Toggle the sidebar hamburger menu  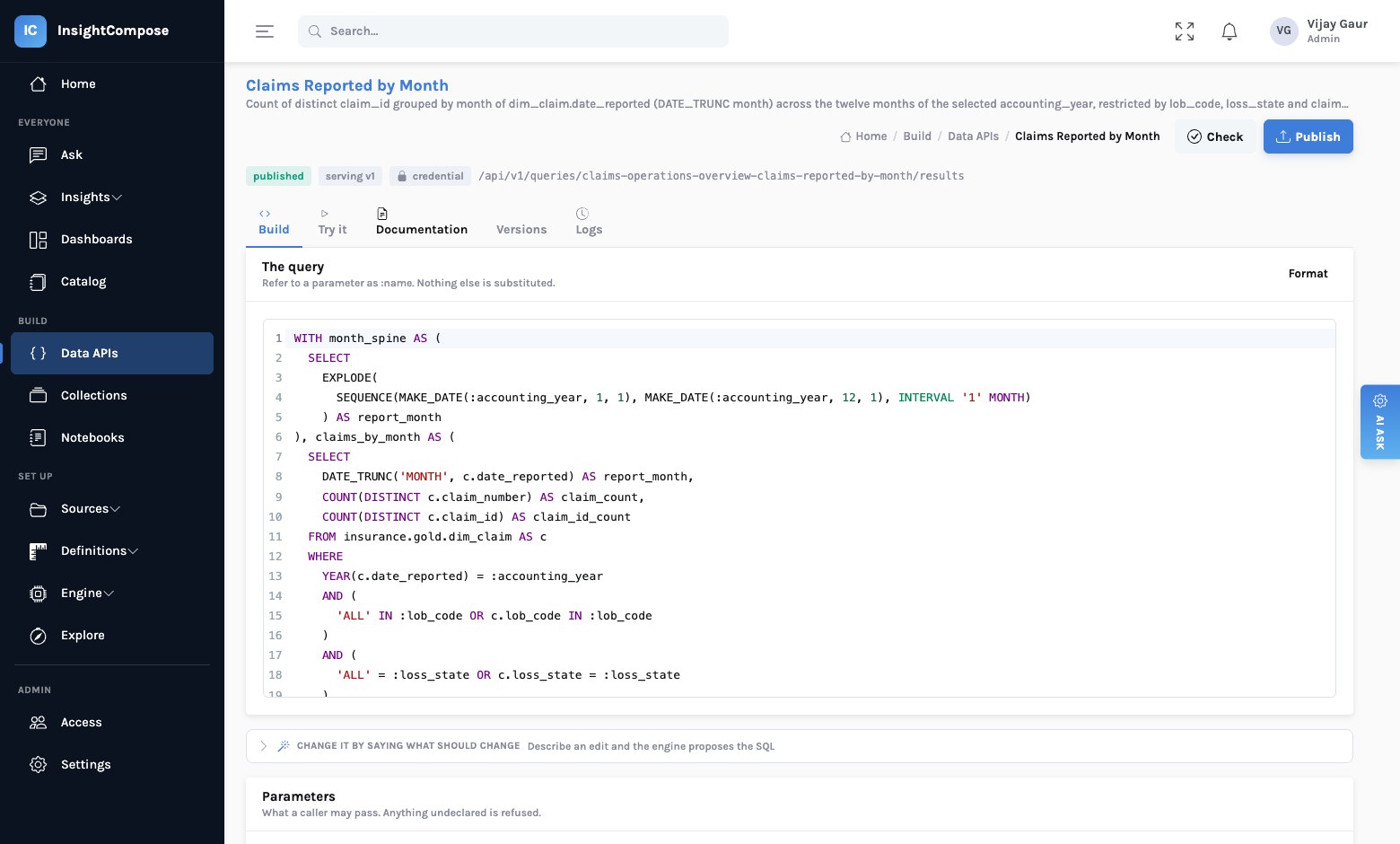[265, 31]
